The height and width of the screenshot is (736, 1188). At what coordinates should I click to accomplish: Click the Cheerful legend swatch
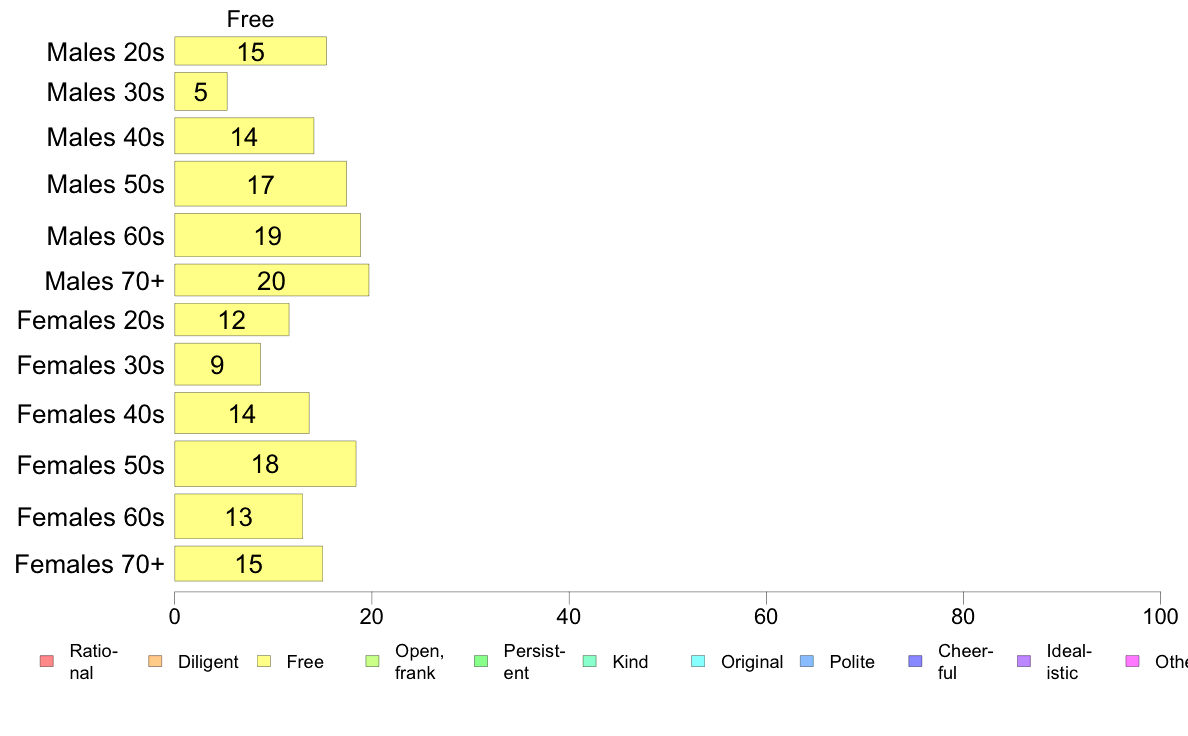(x=915, y=661)
